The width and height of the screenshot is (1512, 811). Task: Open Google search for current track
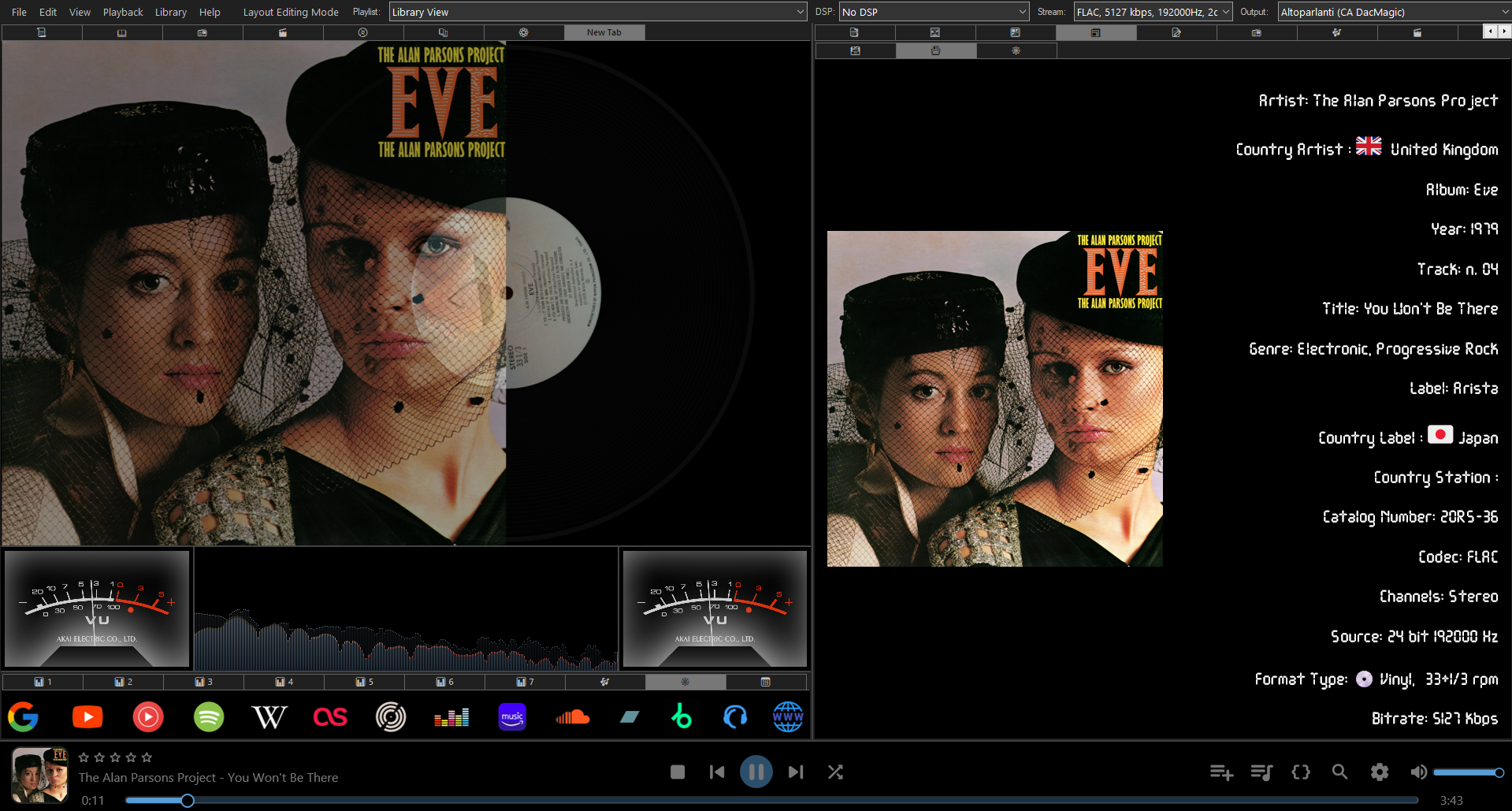(24, 716)
